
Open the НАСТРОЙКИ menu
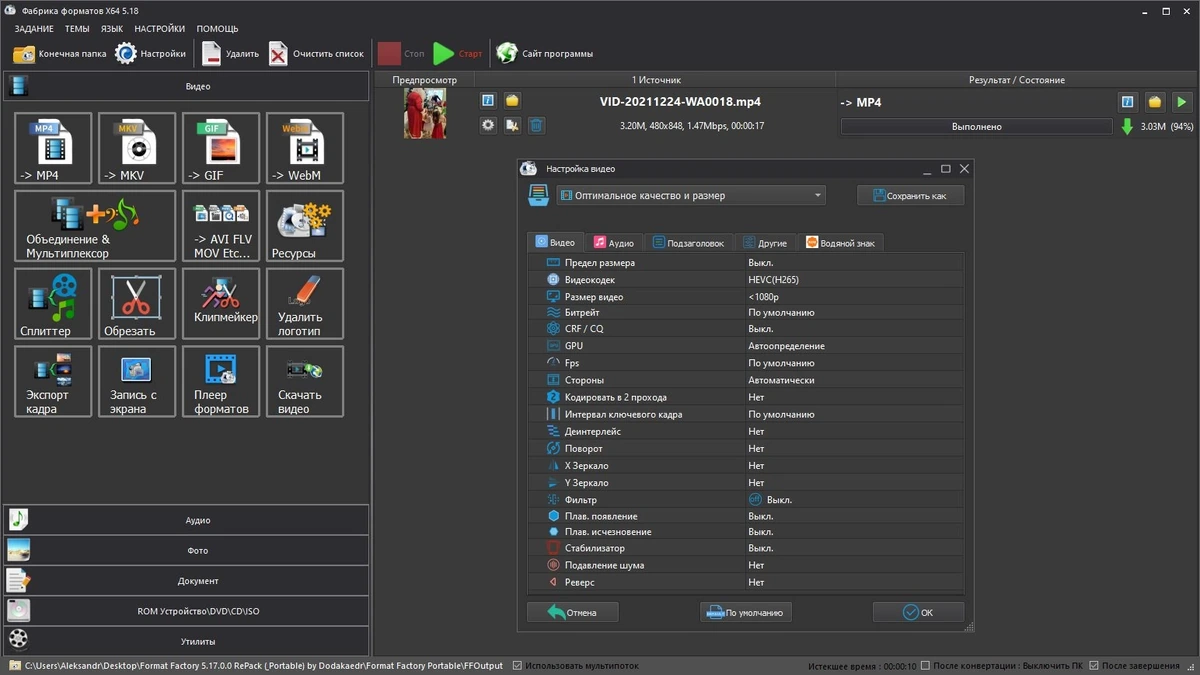click(x=159, y=29)
